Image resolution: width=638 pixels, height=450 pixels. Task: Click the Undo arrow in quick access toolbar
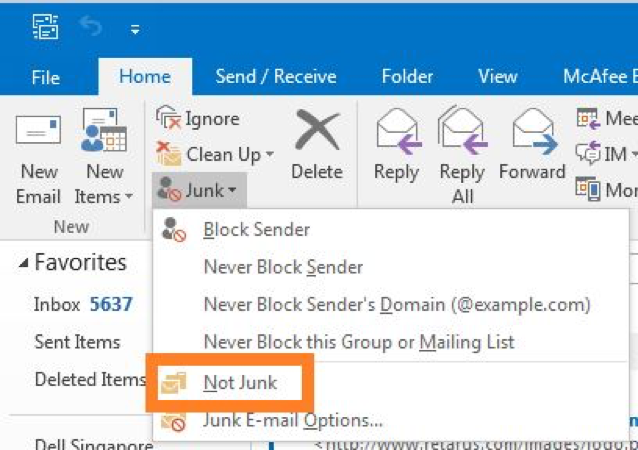pos(91,26)
